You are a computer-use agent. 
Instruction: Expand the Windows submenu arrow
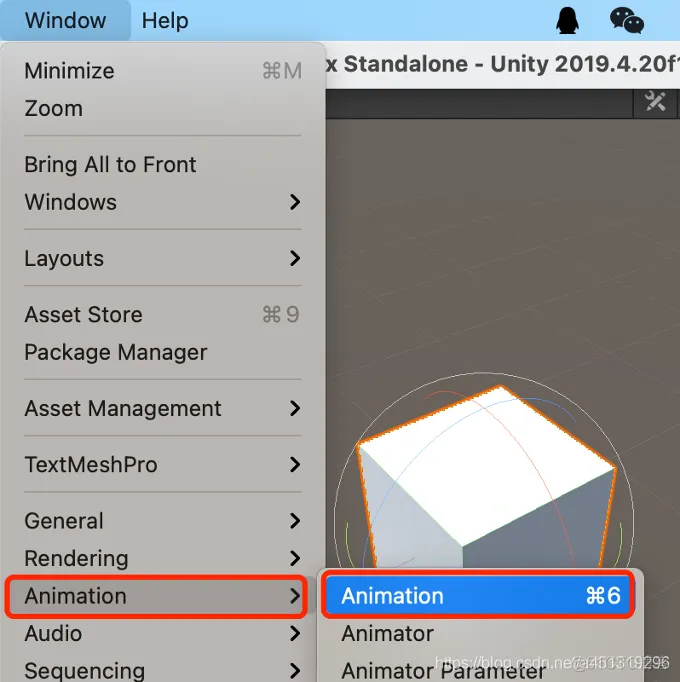point(295,202)
